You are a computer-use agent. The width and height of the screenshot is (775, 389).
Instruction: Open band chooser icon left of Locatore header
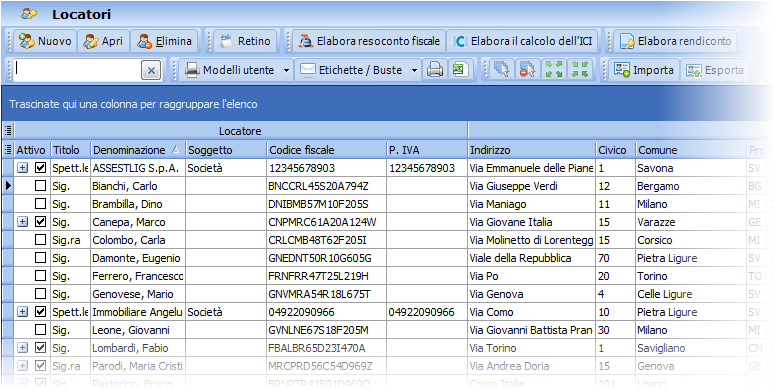(x=7, y=131)
